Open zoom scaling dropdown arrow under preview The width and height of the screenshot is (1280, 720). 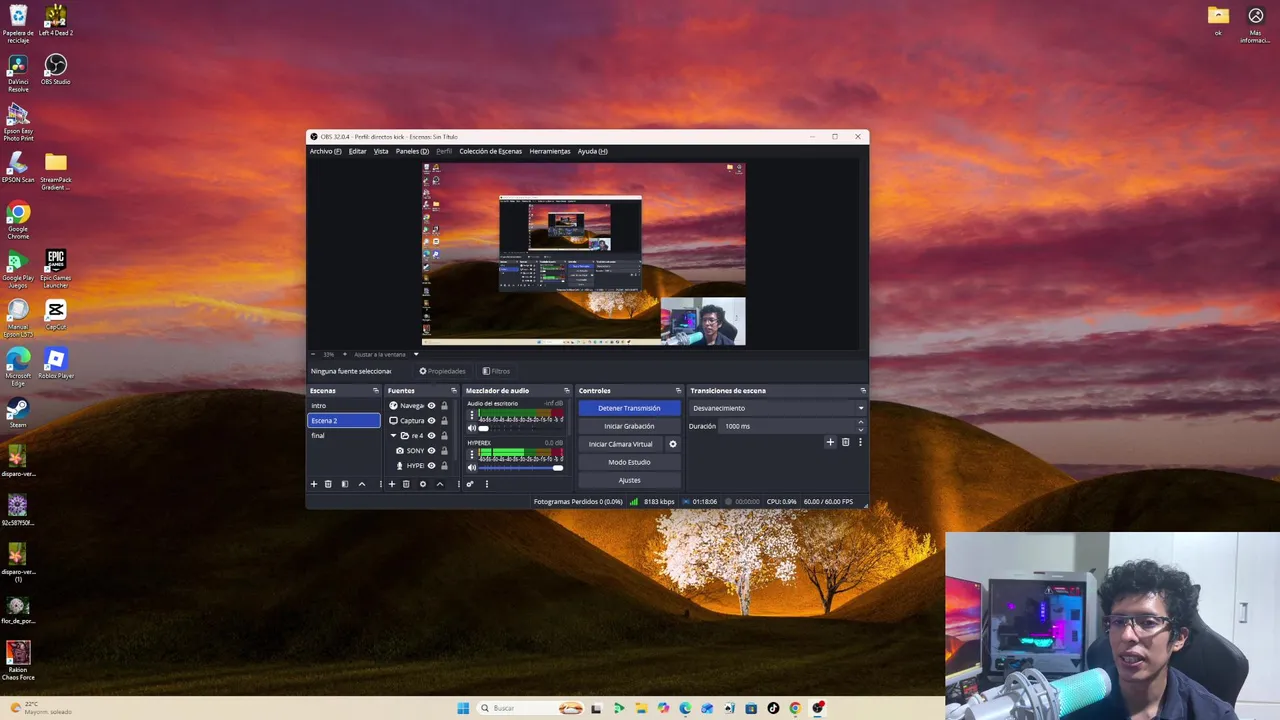click(x=416, y=354)
